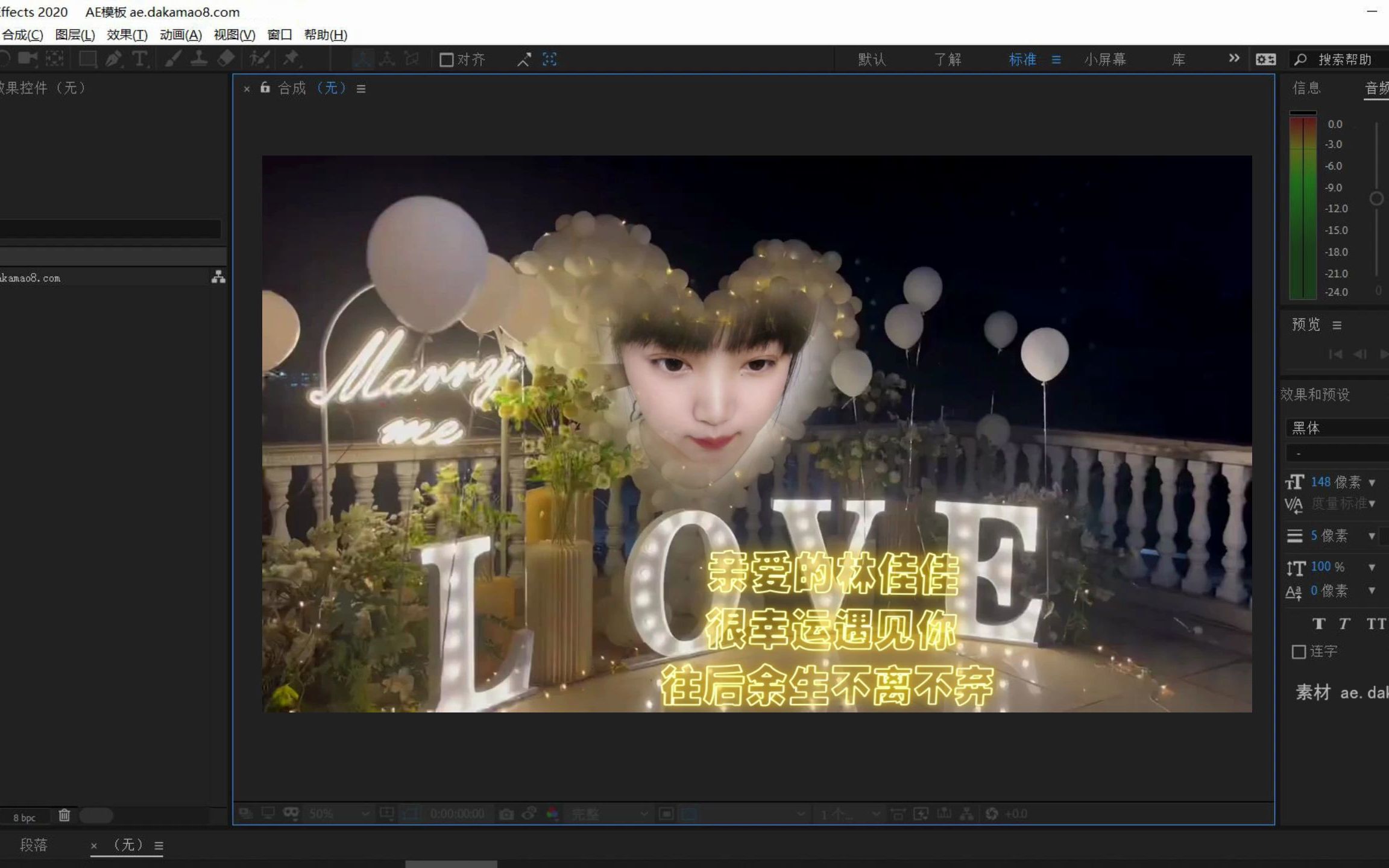Open the 度量标准 kerning dropdown
The image size is (1389, 868).
(x=1372, y=504)
